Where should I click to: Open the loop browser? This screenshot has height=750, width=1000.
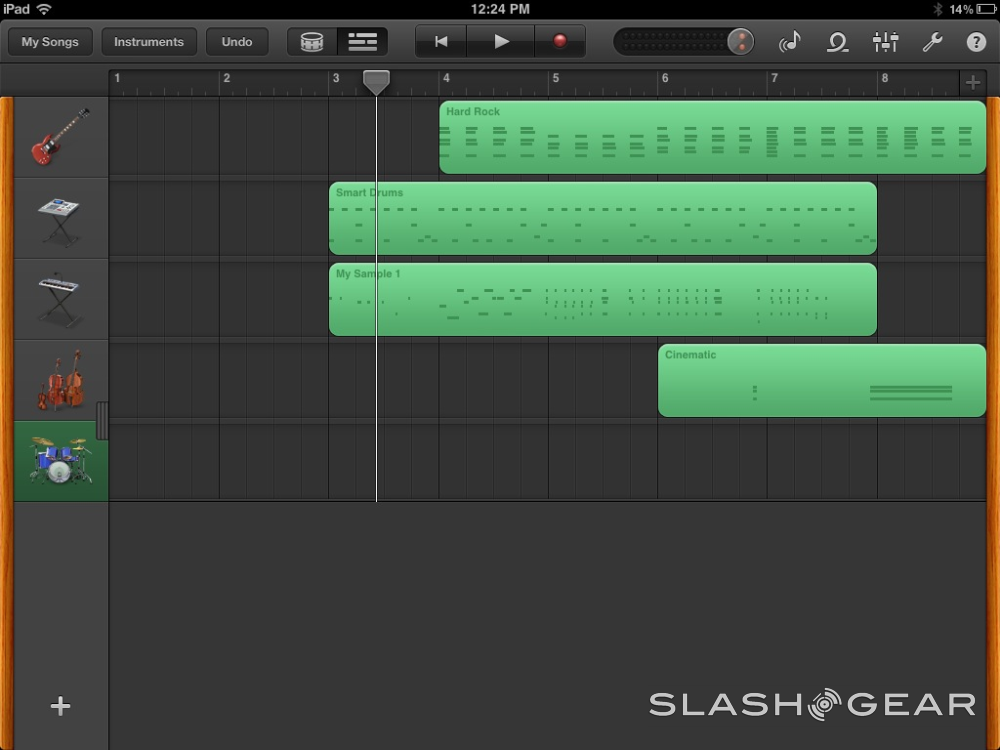coord(837,42)
